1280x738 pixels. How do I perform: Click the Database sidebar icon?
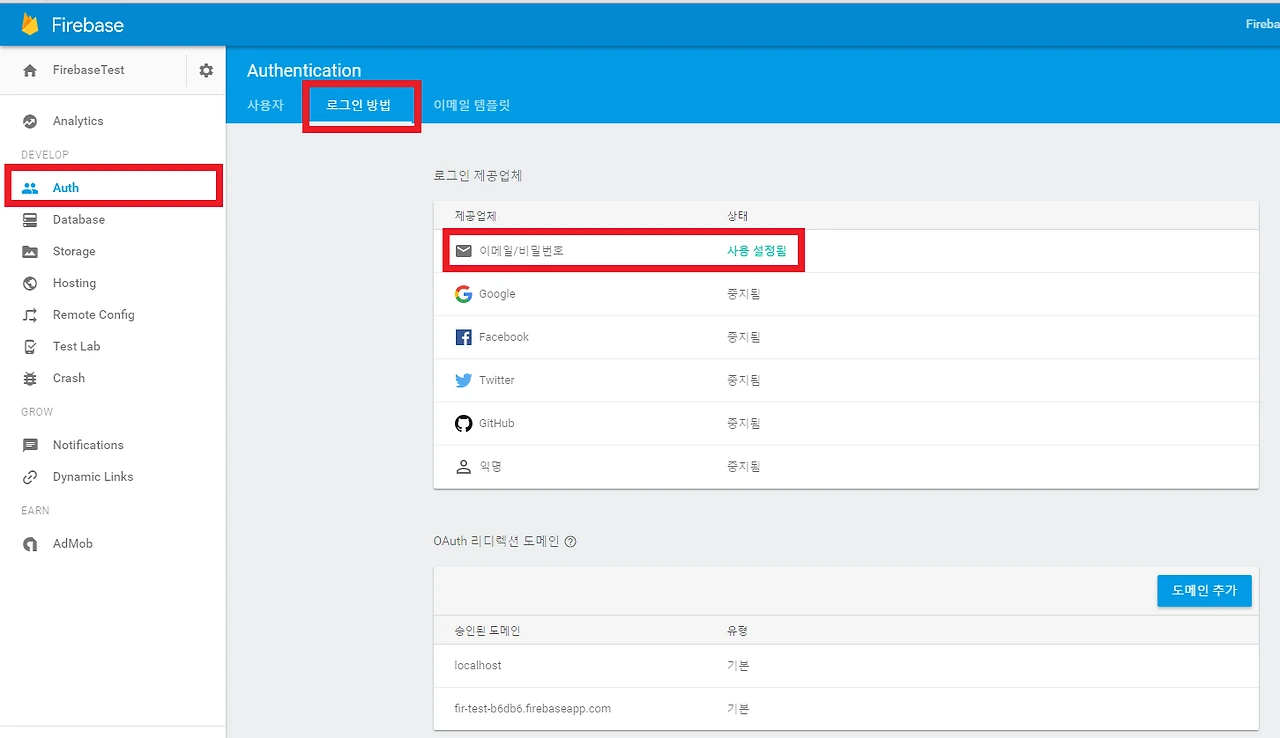pos(30,220)
